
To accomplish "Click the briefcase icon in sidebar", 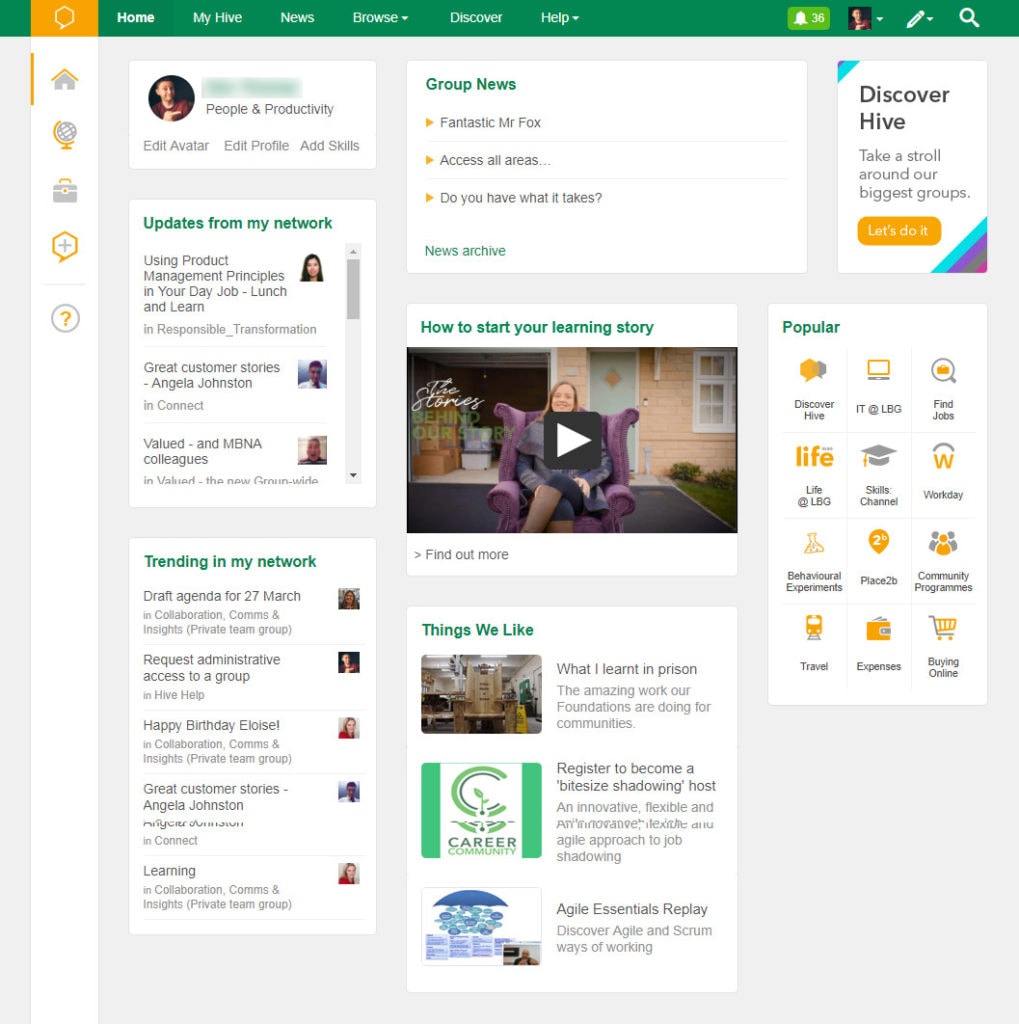I will point(65,191).
